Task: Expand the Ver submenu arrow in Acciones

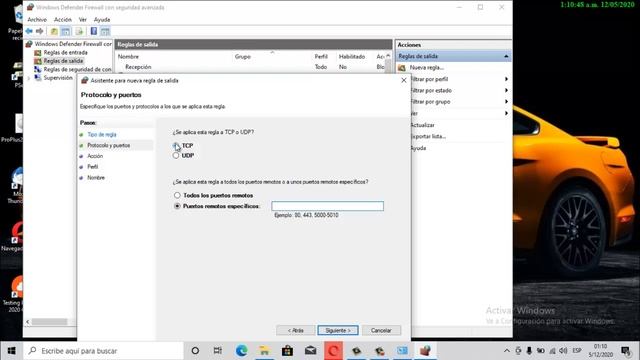Action: [x=506, y=113]
